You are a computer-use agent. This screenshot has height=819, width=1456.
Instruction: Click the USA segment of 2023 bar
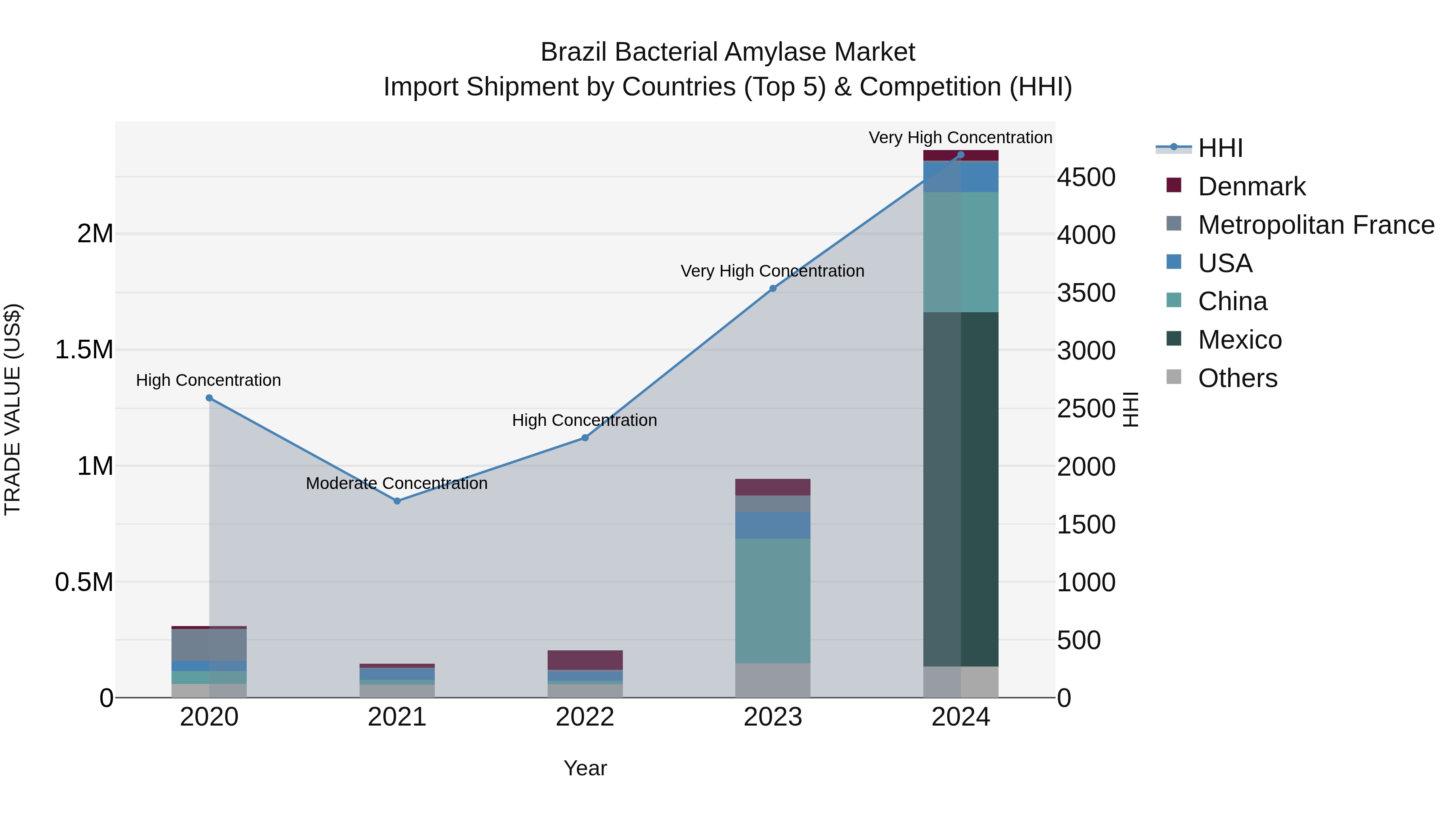[x=773, y=526]
